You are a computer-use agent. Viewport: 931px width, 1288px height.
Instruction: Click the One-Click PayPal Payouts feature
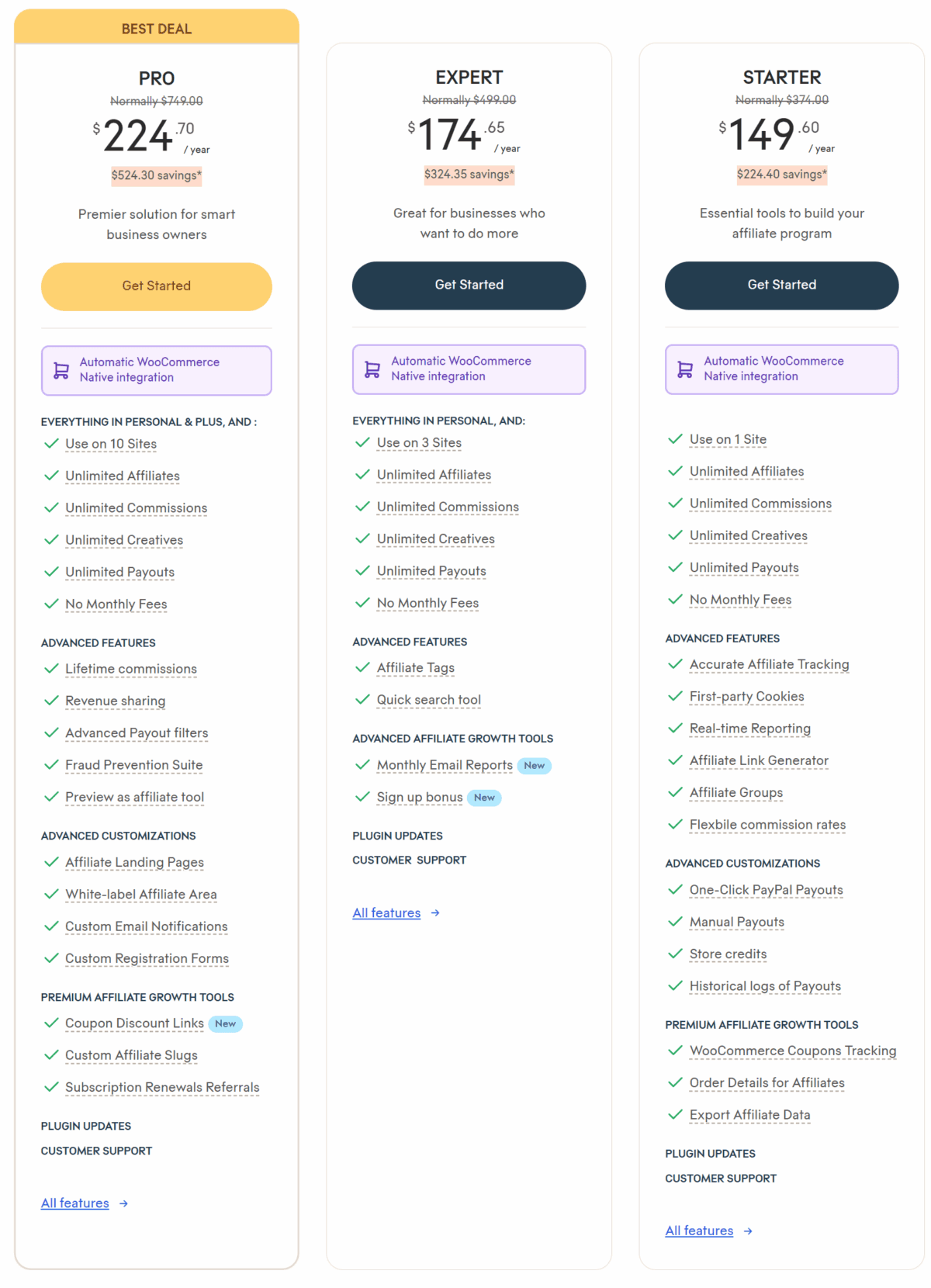click(x=767, y=890)
